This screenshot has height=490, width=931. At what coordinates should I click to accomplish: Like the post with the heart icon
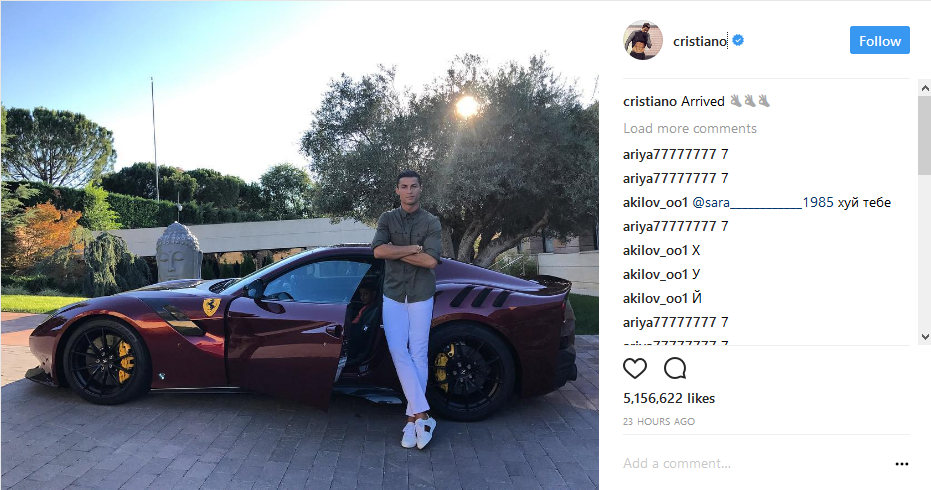pyautogui.click(x=635, y=369)
